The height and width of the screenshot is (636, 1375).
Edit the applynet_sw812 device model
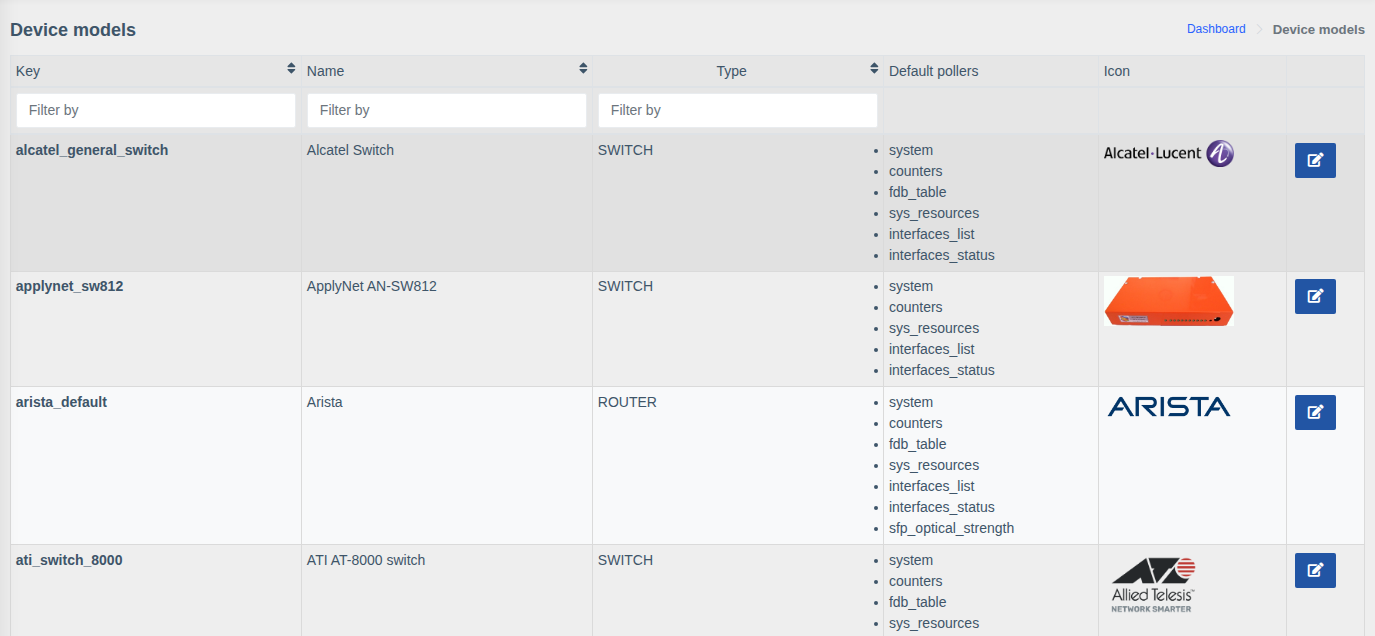click(x=1315, y=296)
